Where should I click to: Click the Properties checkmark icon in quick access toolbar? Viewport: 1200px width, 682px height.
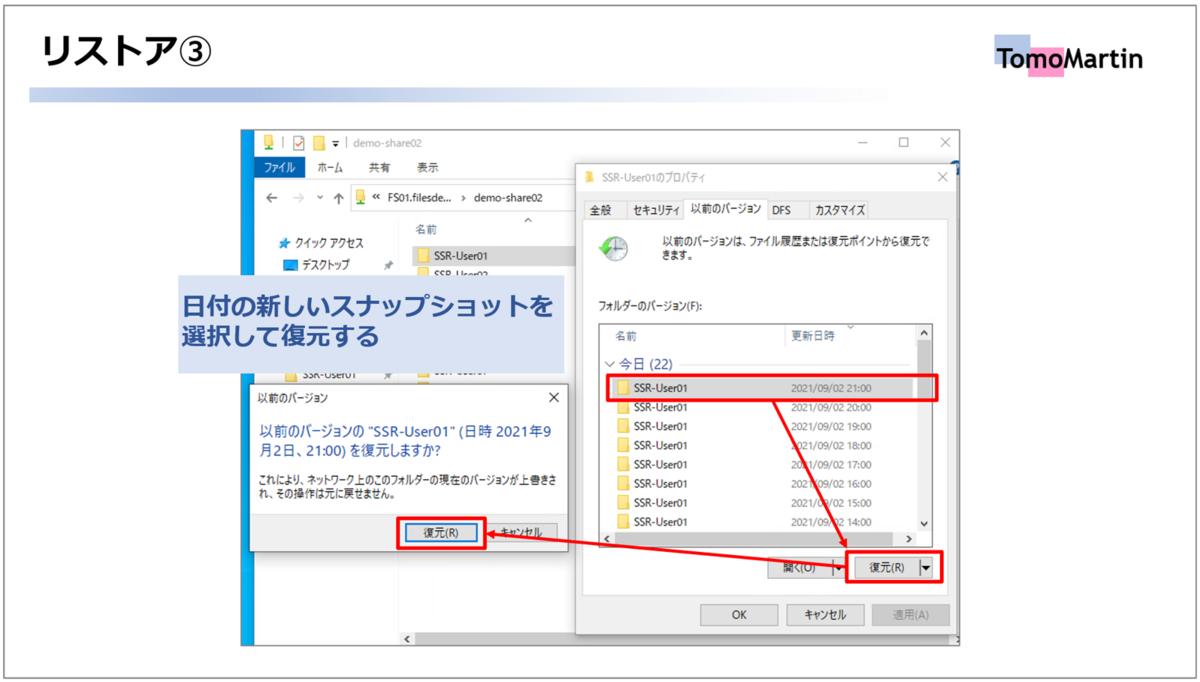point(298,143)
